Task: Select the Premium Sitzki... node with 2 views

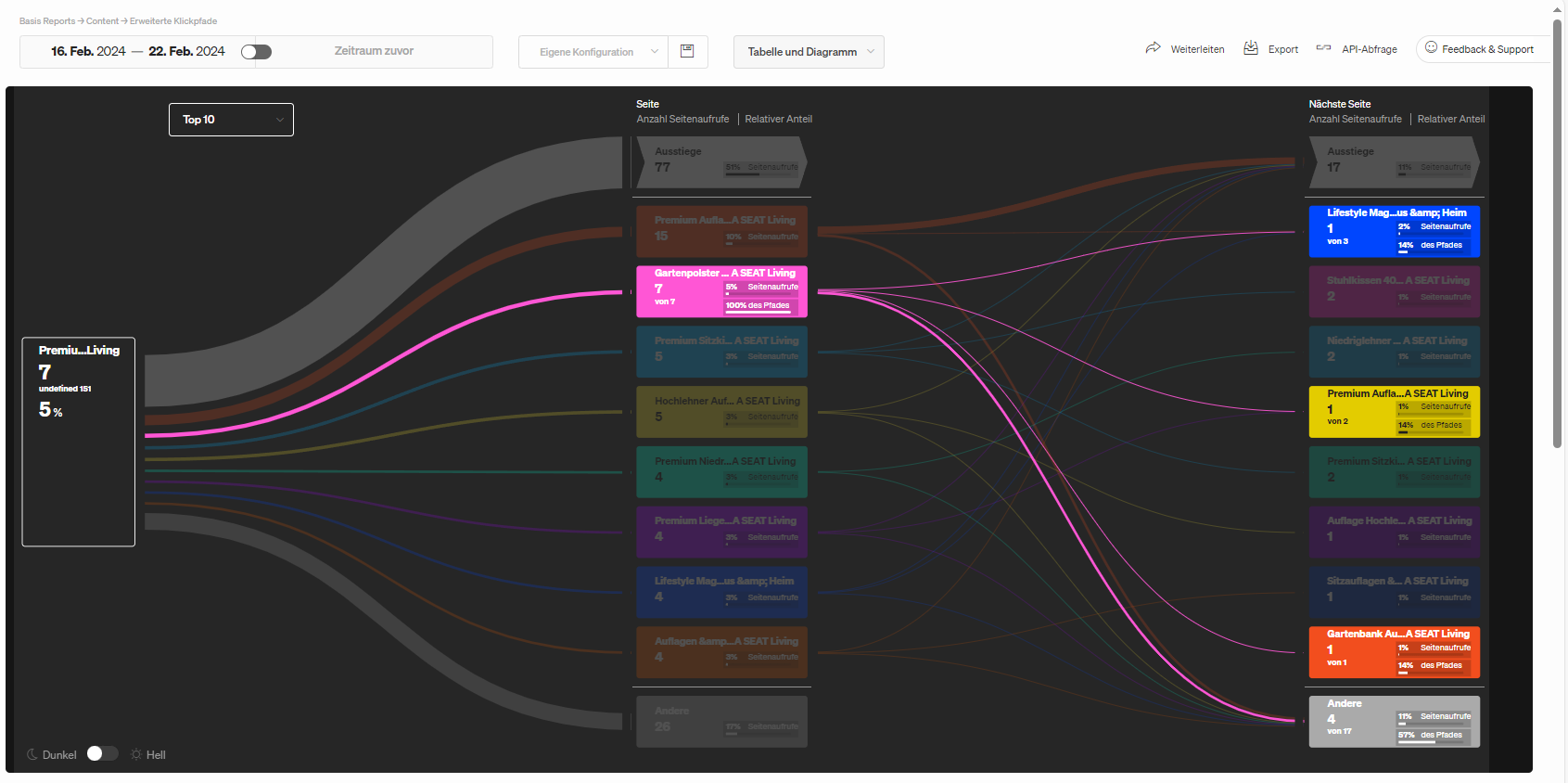Action: pos(1394,472)
